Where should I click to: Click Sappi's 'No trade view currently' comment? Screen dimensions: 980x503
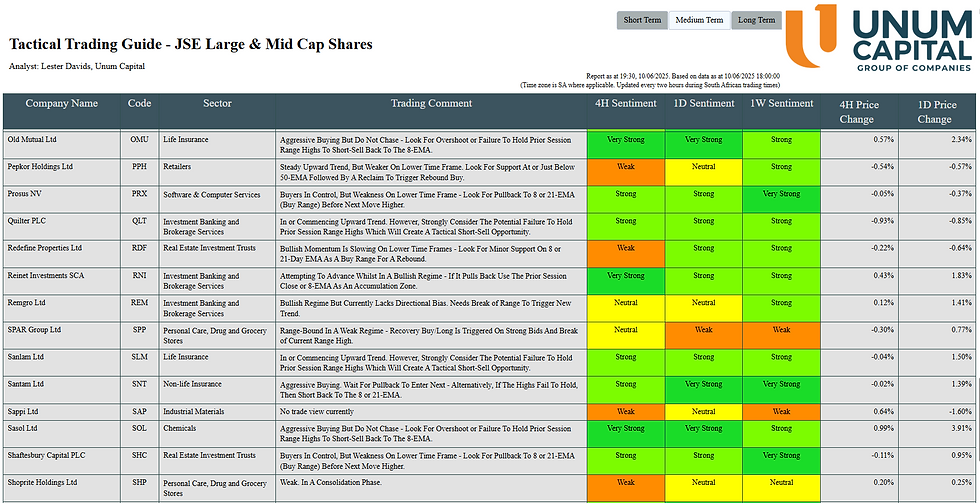point(317,412)
